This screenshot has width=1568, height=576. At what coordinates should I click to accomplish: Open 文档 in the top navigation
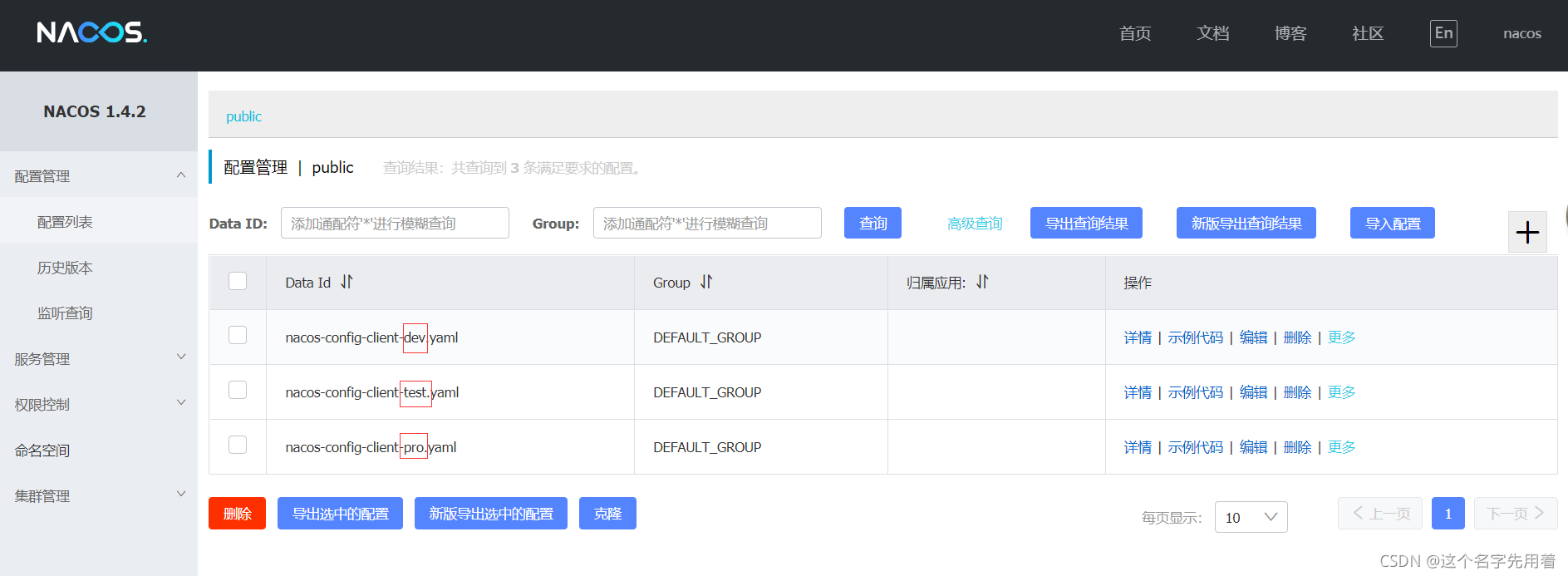pyautogui.click(x=1213, y=33)
